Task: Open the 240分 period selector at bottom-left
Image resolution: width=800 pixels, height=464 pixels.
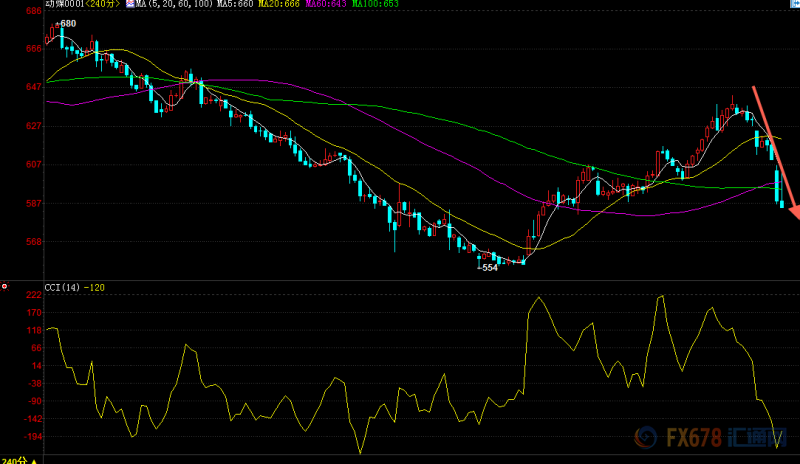Action: coord(16,459)
